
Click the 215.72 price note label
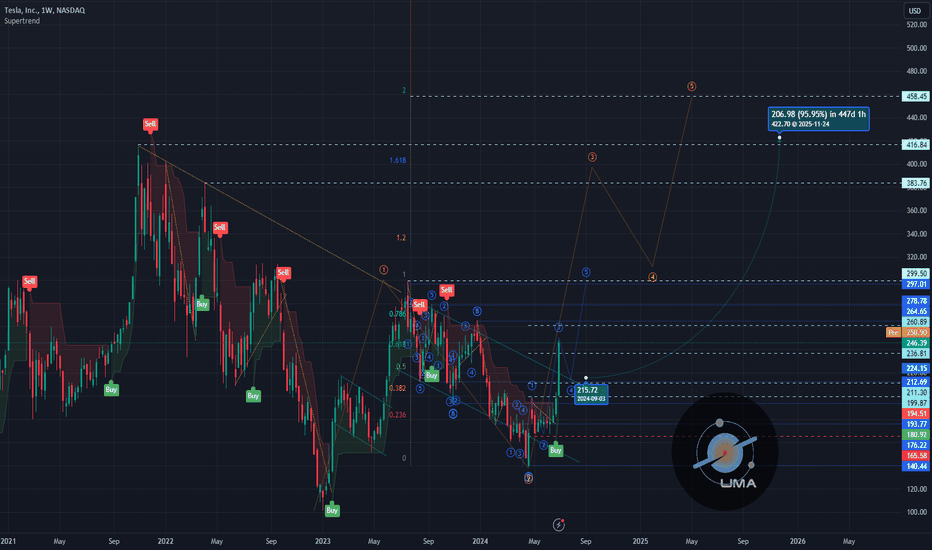click(591, 394)
